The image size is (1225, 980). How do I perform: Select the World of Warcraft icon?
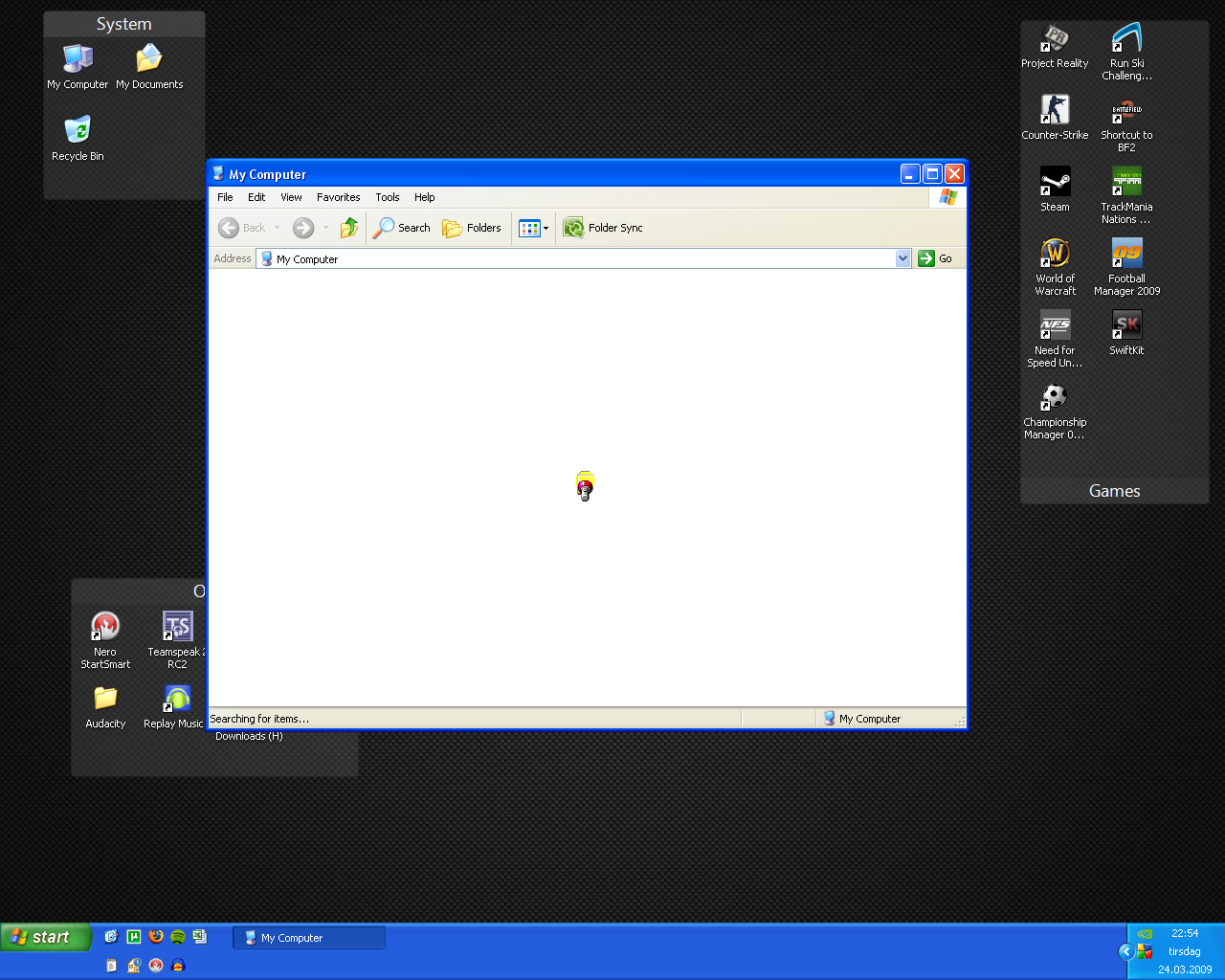[x=1055, y=255]
